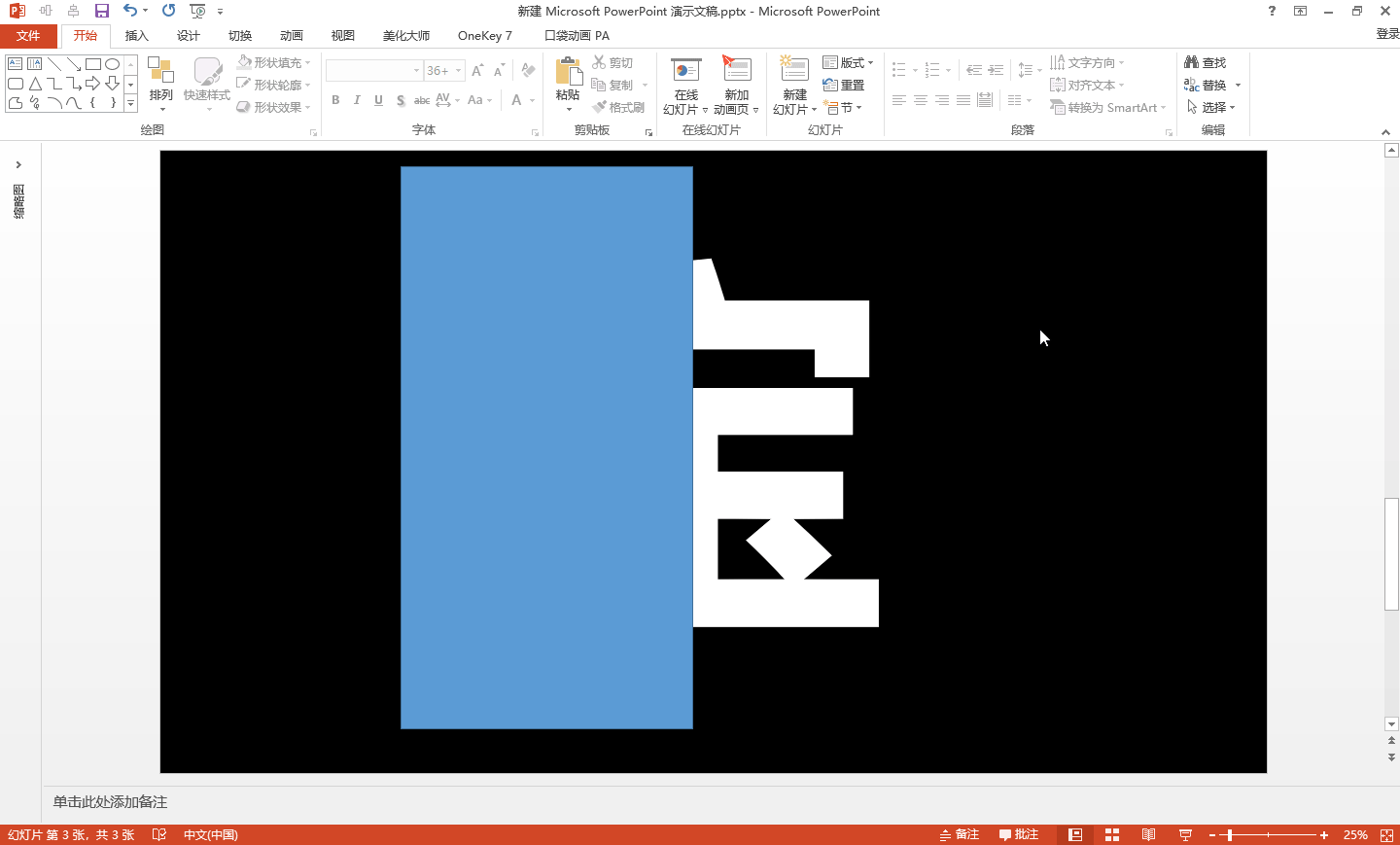Select the right block arrow shape
The height and width of the screenshot is (845, 1400).
tap(93, 84)
